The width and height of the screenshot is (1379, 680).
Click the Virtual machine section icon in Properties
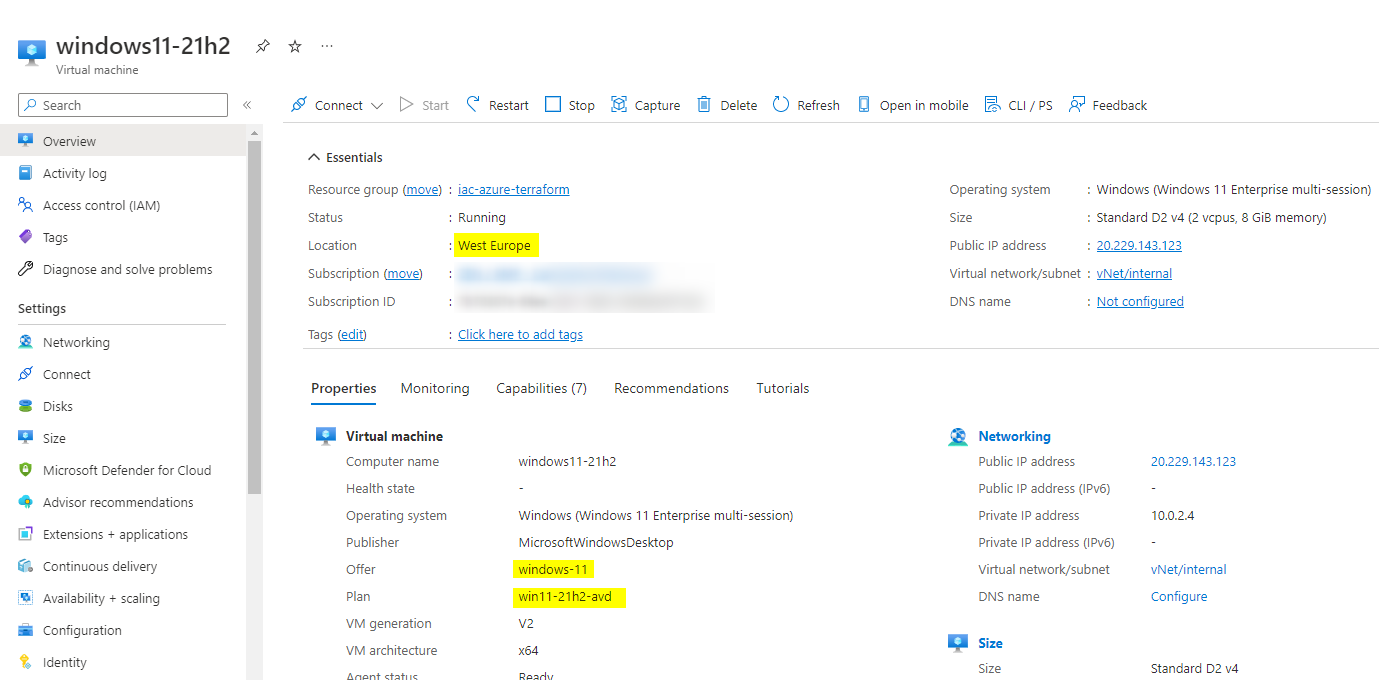pos(325,436)
